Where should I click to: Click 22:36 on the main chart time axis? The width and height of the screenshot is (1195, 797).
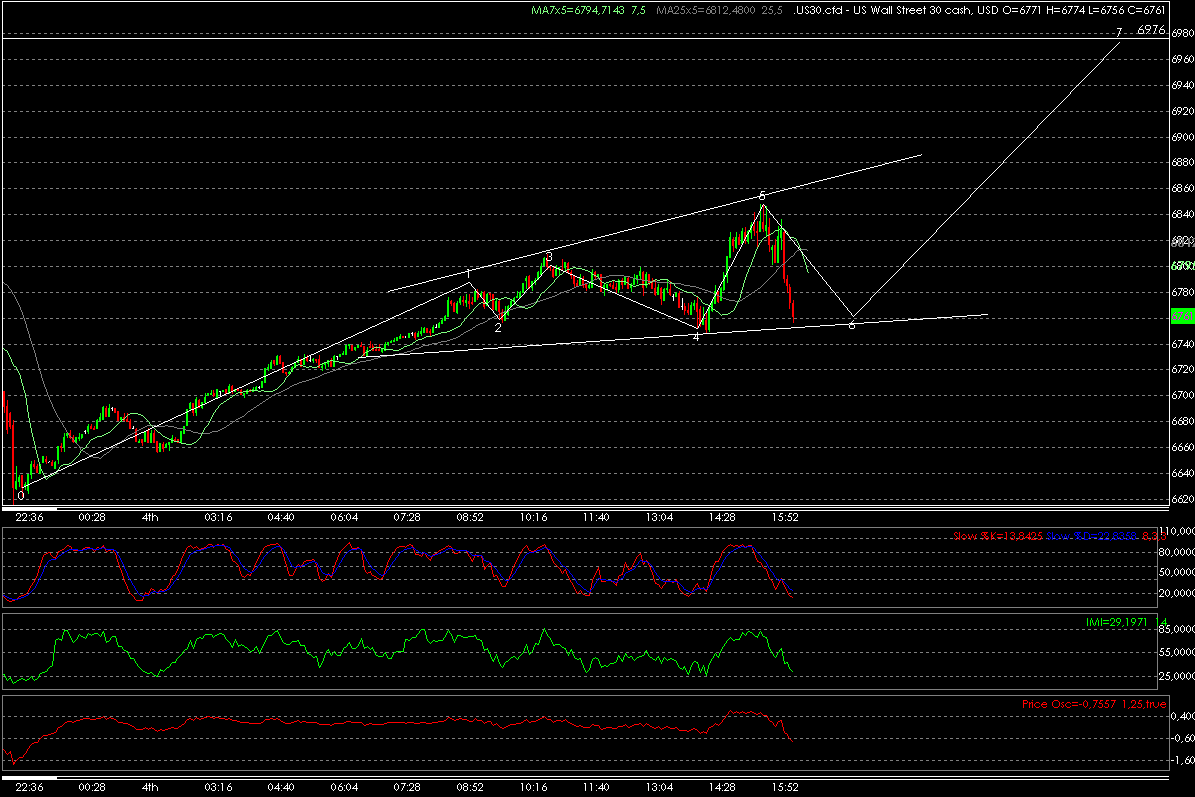tap(29, 517)
